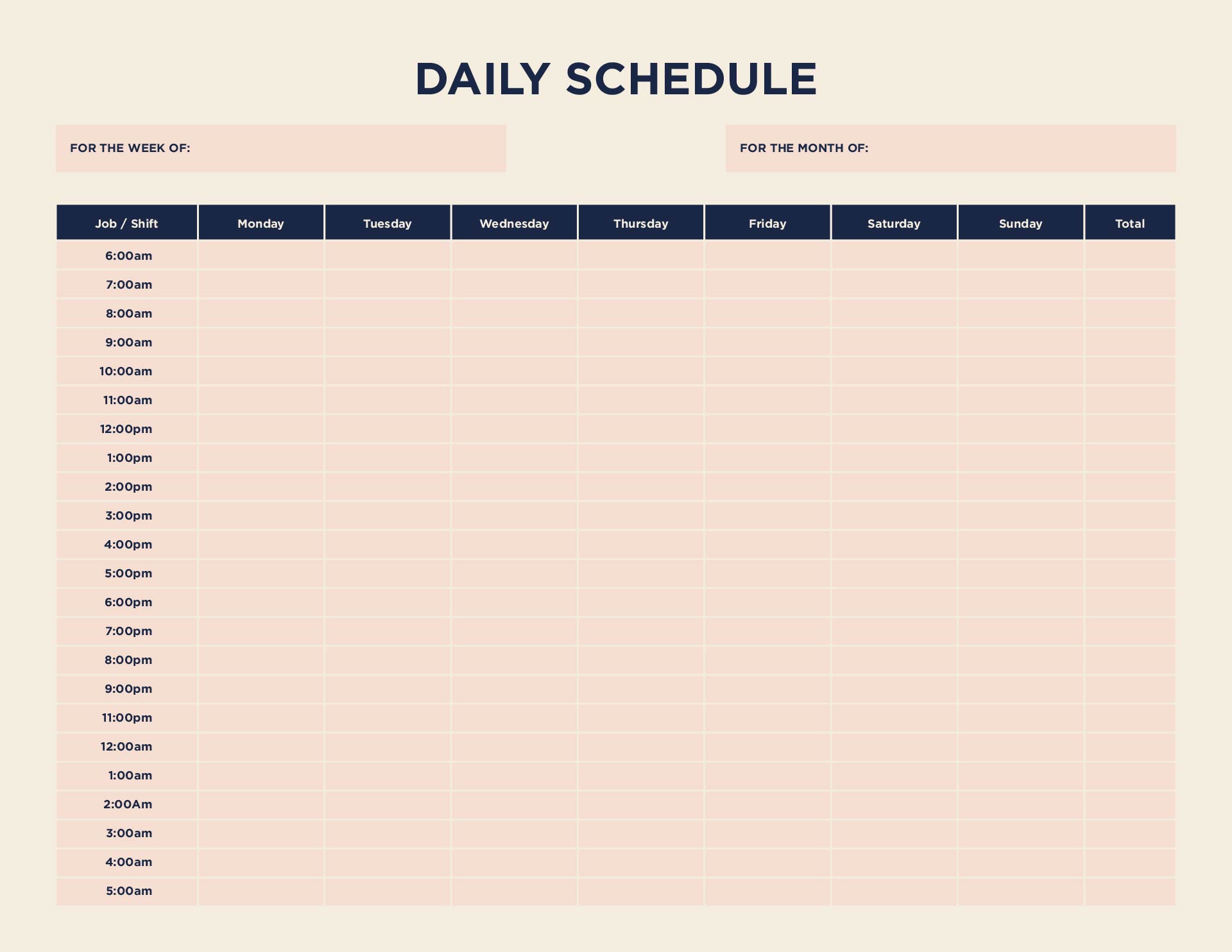Select the Total column header
This screenshot has width=1232, height=952.
coord(1131,222)
